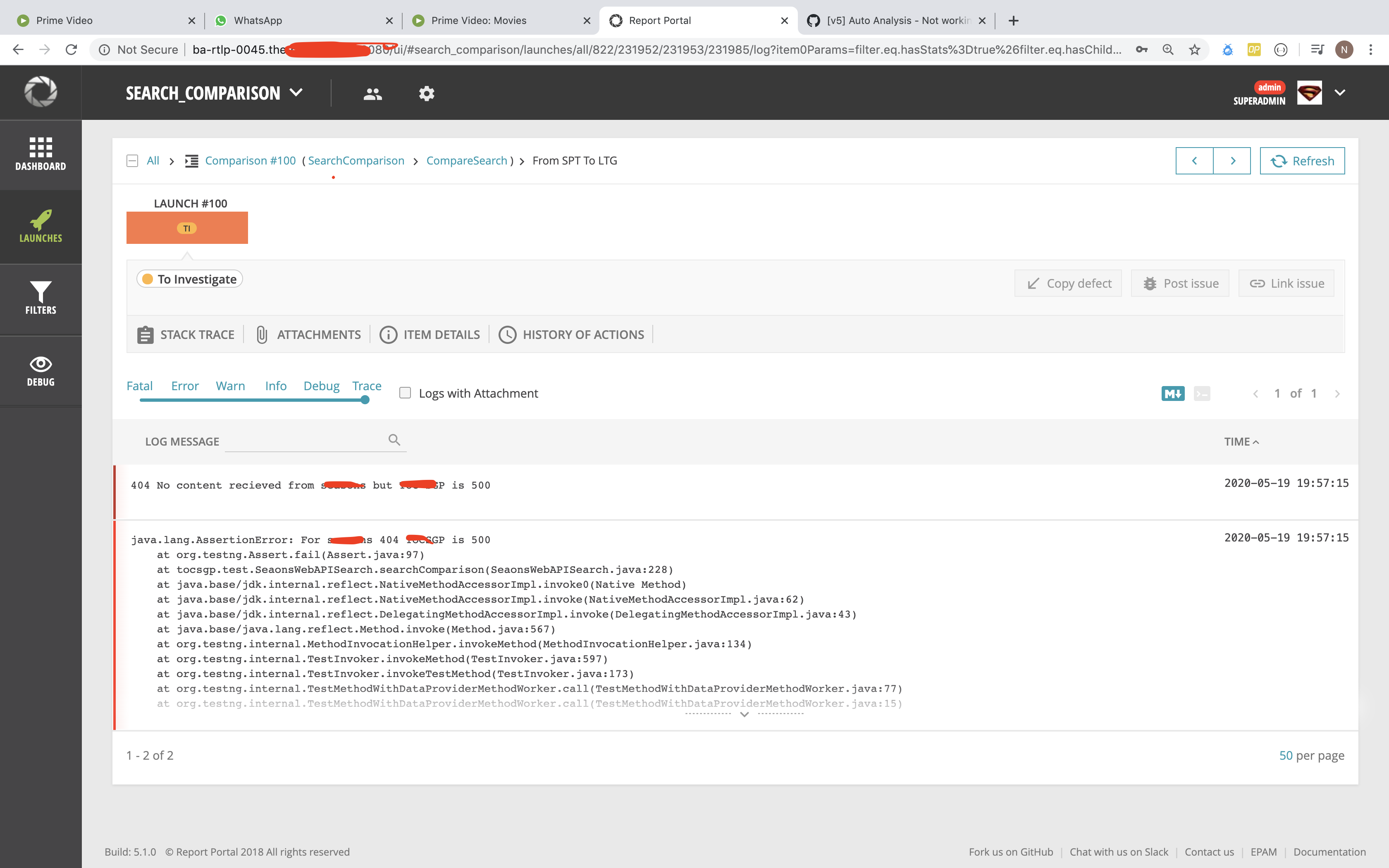Expand the truncated stack trace log entry
The width and height of the screenshot is (1389, 868).
coord(745,714)
